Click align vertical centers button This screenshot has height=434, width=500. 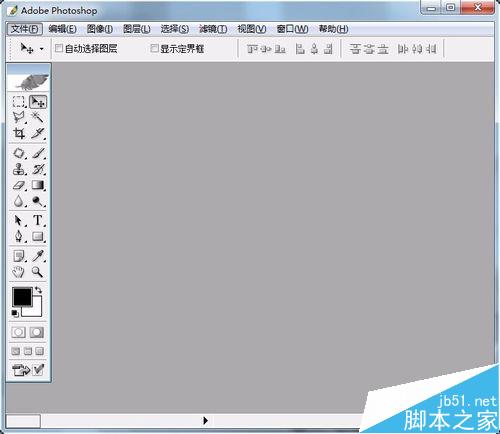(266, 49)
